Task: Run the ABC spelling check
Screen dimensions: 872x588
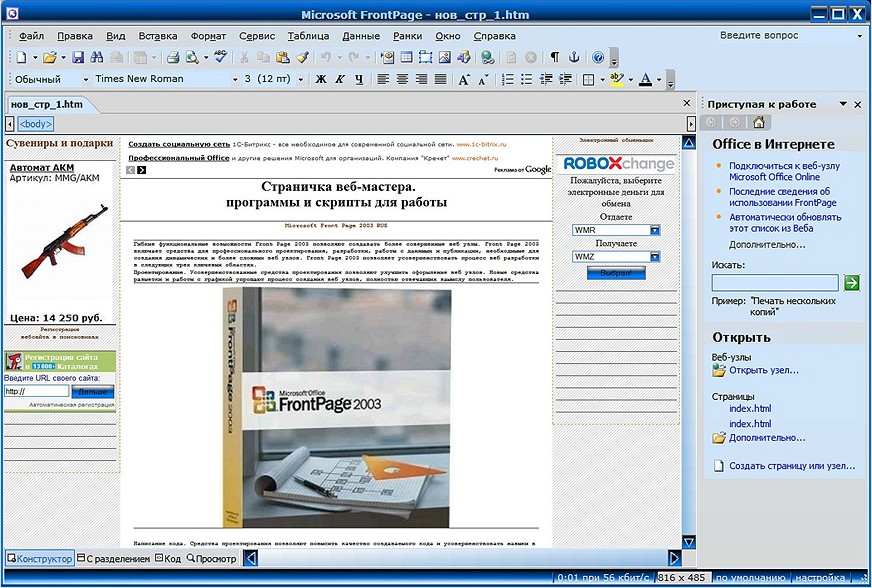Action: 220,57
